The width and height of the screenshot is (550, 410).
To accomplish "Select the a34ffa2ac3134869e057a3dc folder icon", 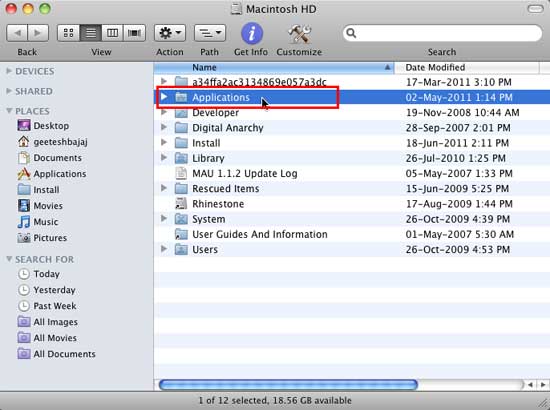I will [181, 82].
